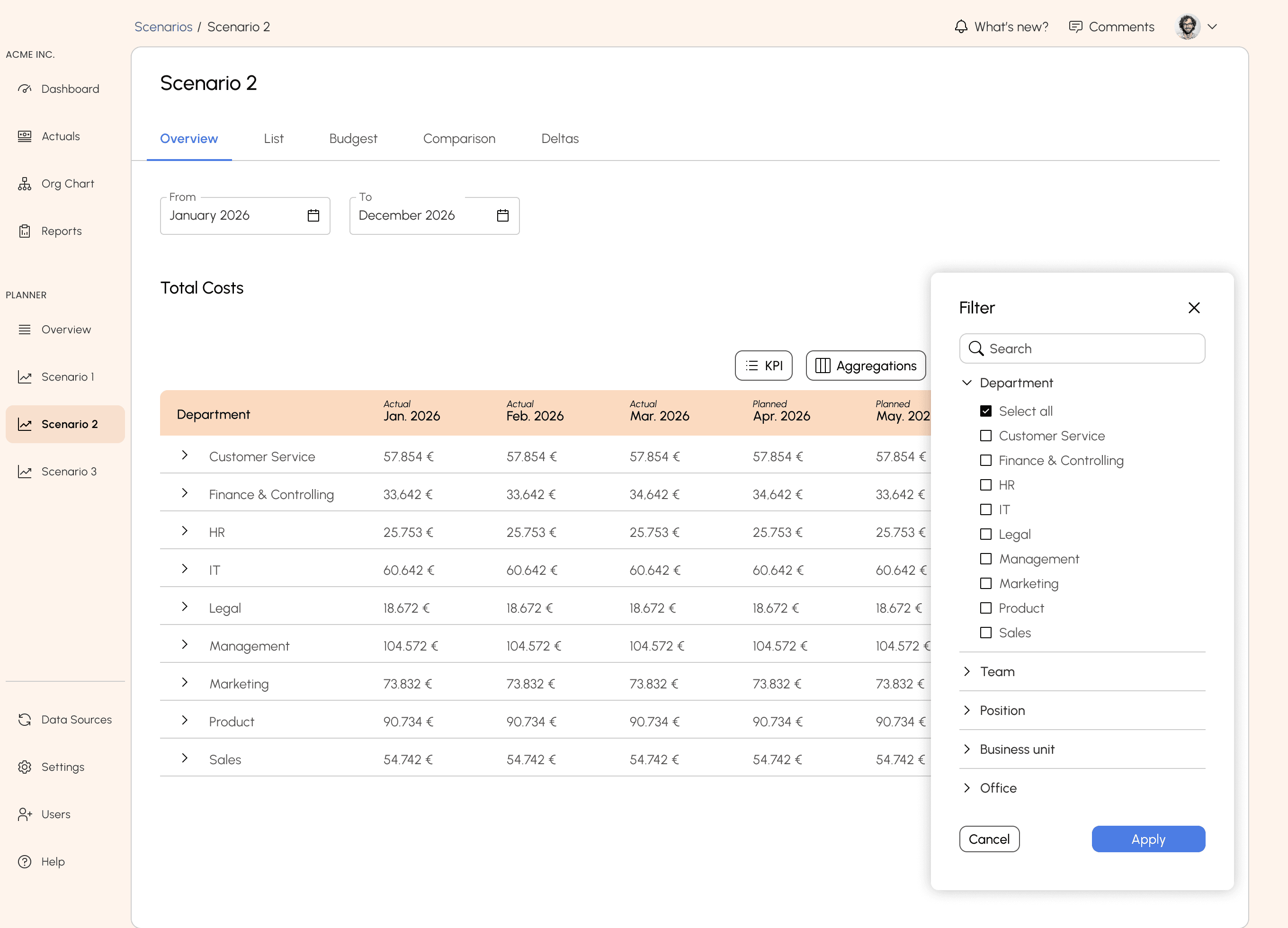Open the Deltas tab

pyautogui.click(x=559, y=139)
